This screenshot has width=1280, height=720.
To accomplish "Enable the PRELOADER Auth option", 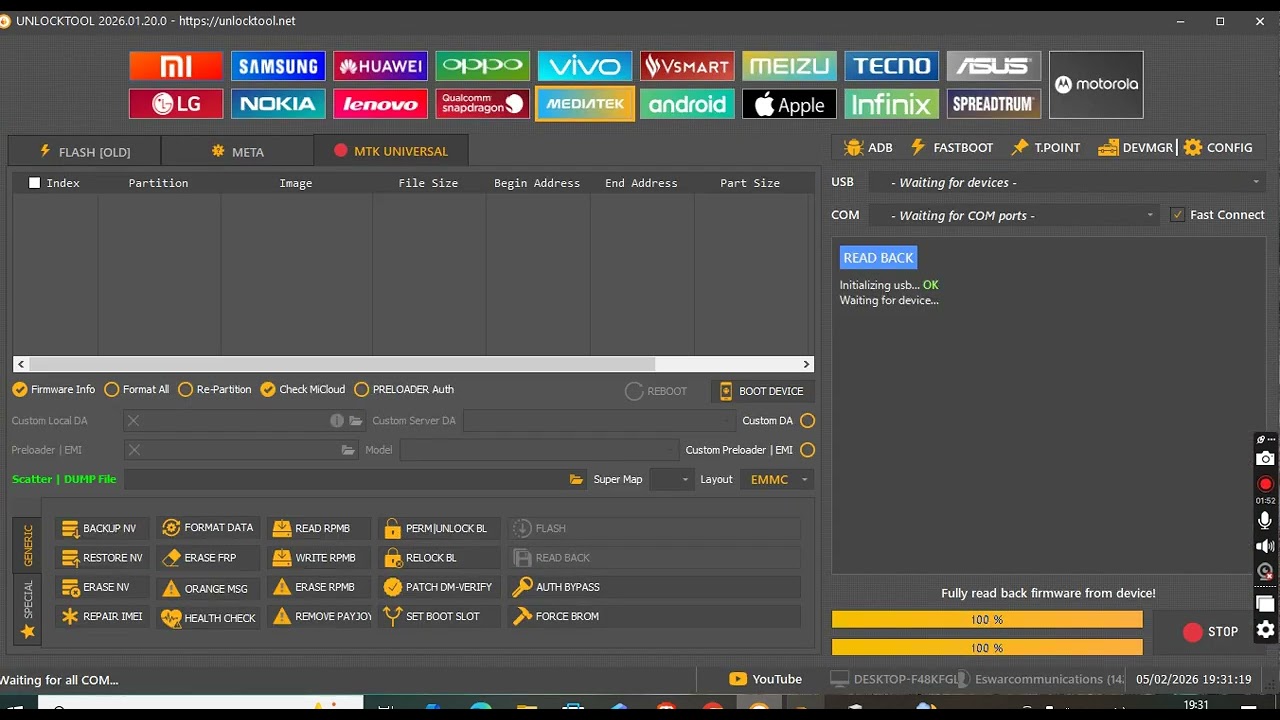I will click(404, 390).
